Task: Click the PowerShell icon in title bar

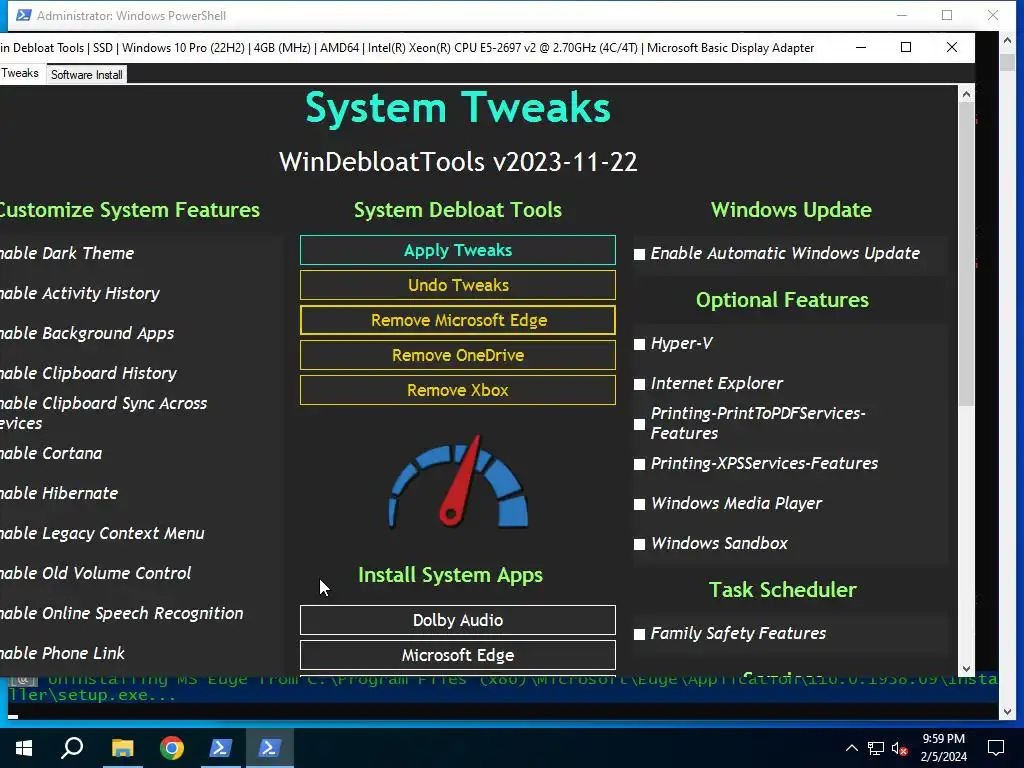Action: (x=23, y=15)
